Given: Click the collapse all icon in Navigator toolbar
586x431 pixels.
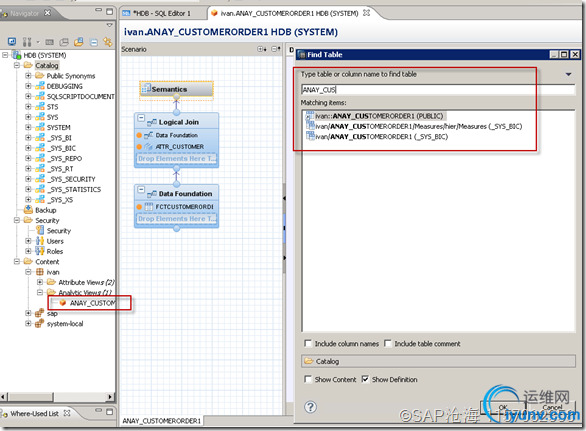Looking at the screenshot, I should click(94, 42).
